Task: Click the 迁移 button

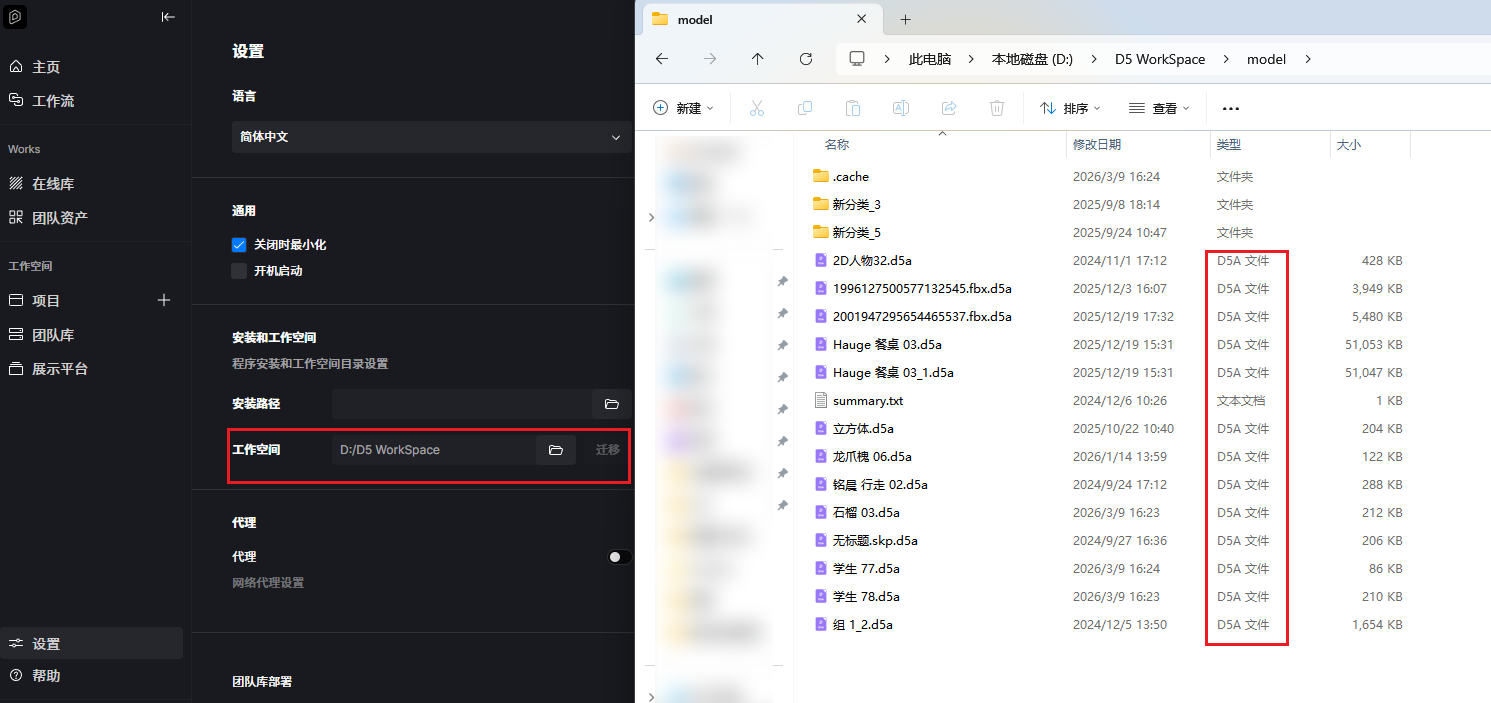Action: click(x=608, y=450)
